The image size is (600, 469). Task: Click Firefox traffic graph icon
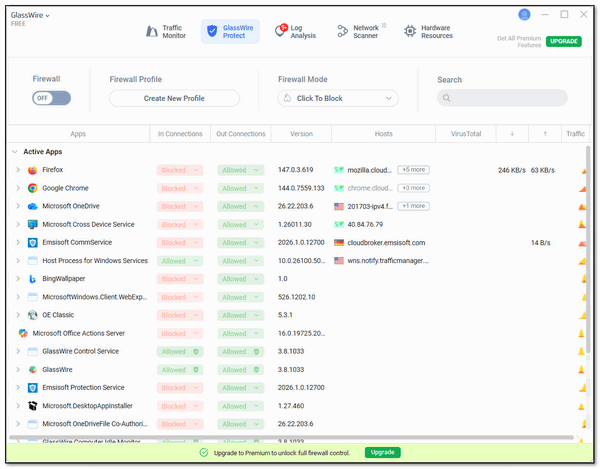pyautogui.click(x=584, y=171)
